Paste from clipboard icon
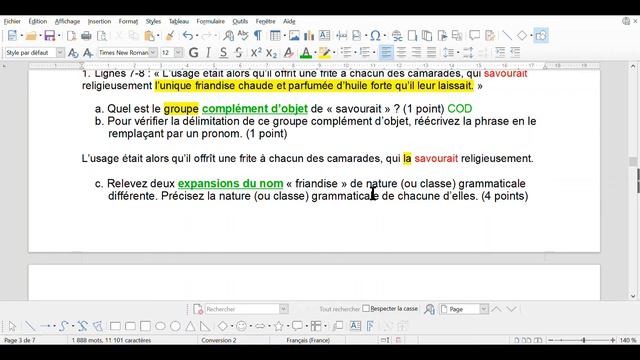 click(150, 36)
